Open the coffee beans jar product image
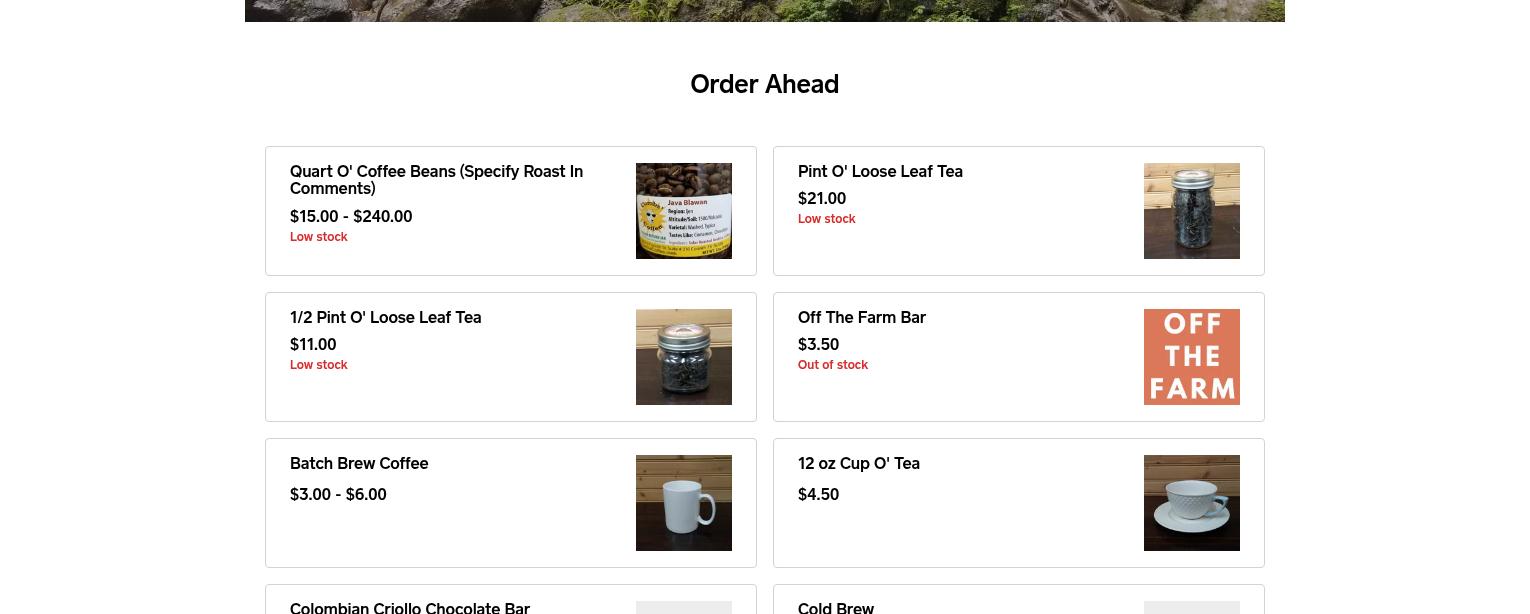Viewport: 1530px width, 614px height. (684, 211)
